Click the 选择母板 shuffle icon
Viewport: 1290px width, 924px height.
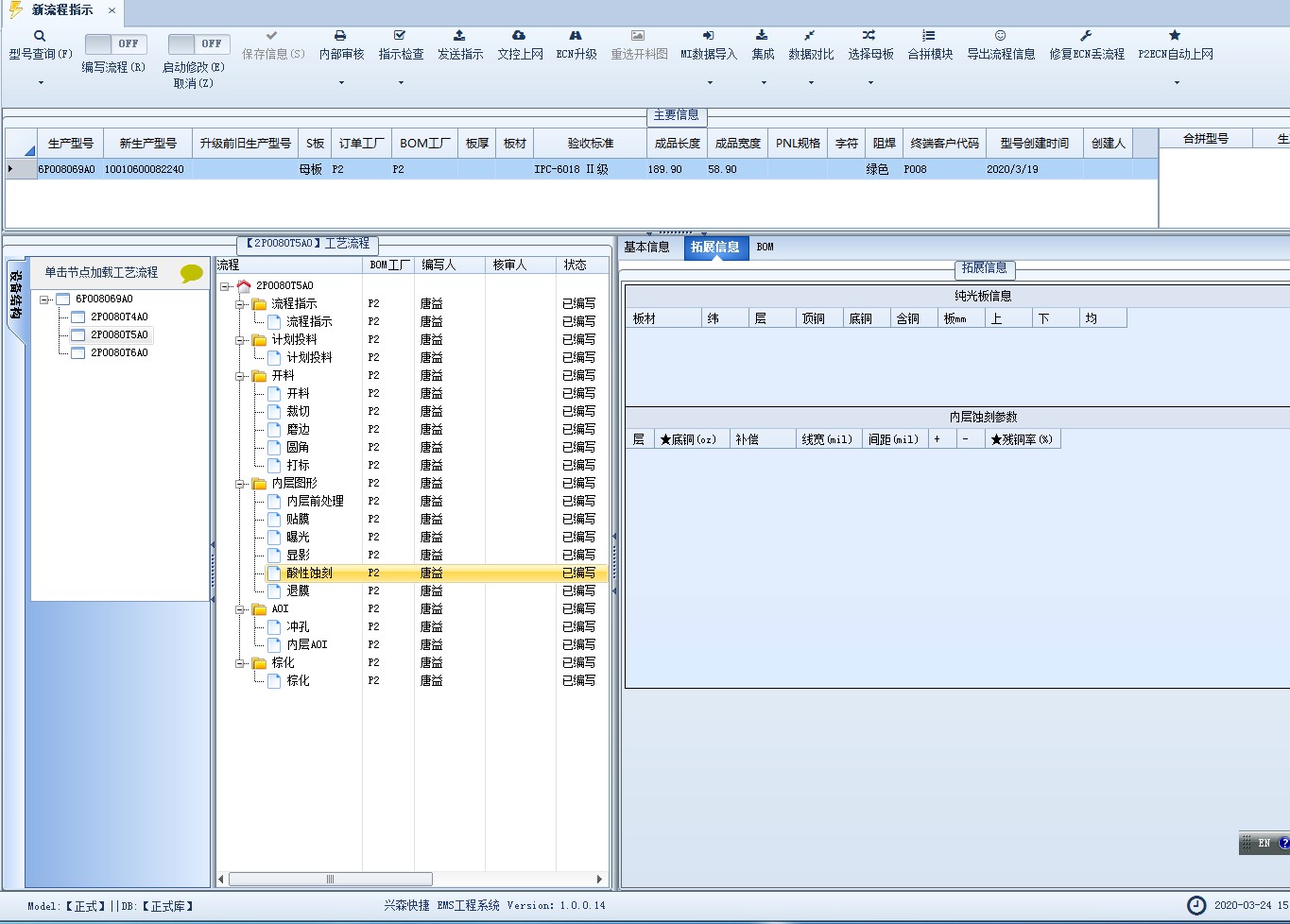coord(870,36)
